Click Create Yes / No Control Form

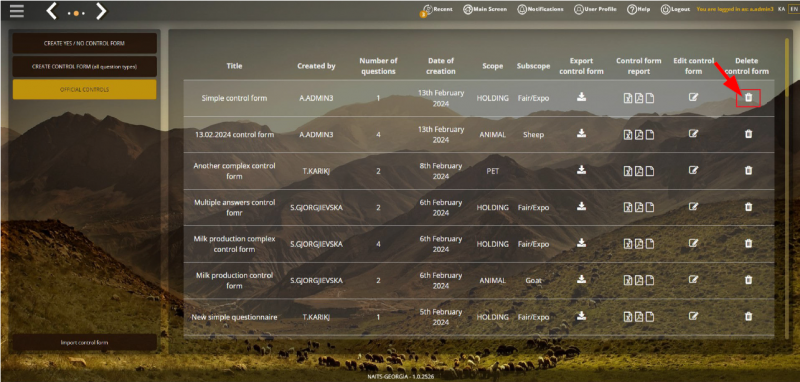click(85, 43)
